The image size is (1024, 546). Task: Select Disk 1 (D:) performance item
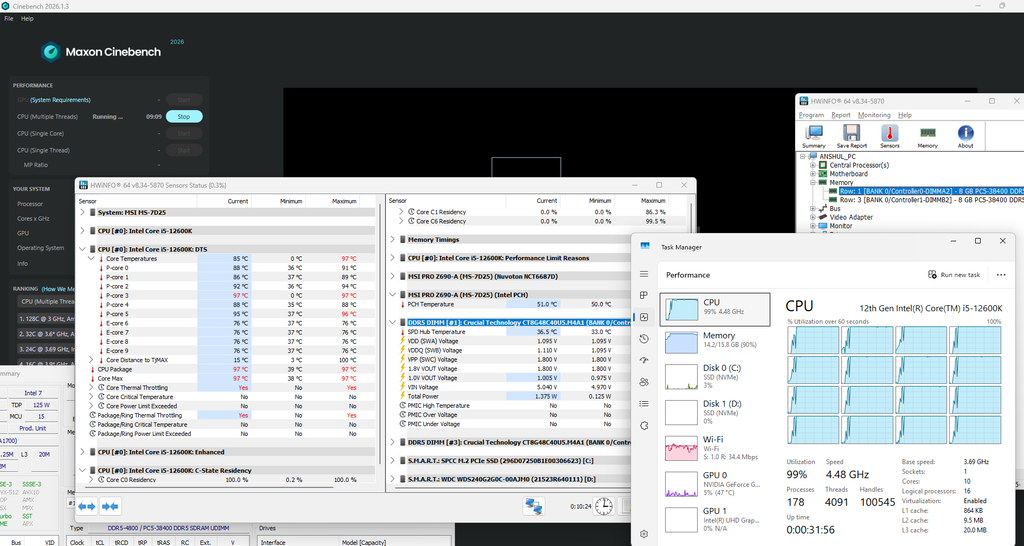coord(715,413)
